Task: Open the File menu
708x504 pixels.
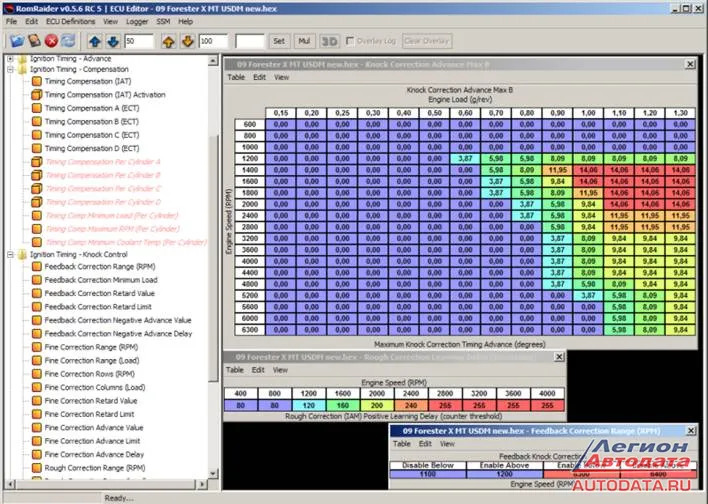Action: pyautogui.click(x=11, y=21)
